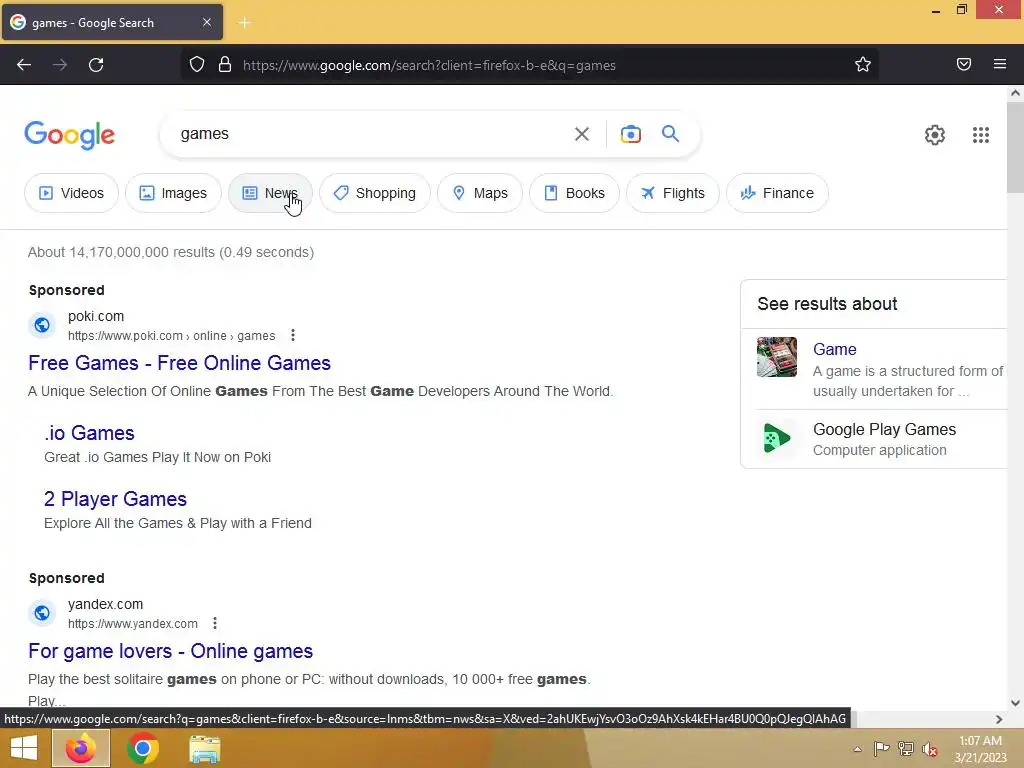Open the Windows Start menu

coord(24,748)
